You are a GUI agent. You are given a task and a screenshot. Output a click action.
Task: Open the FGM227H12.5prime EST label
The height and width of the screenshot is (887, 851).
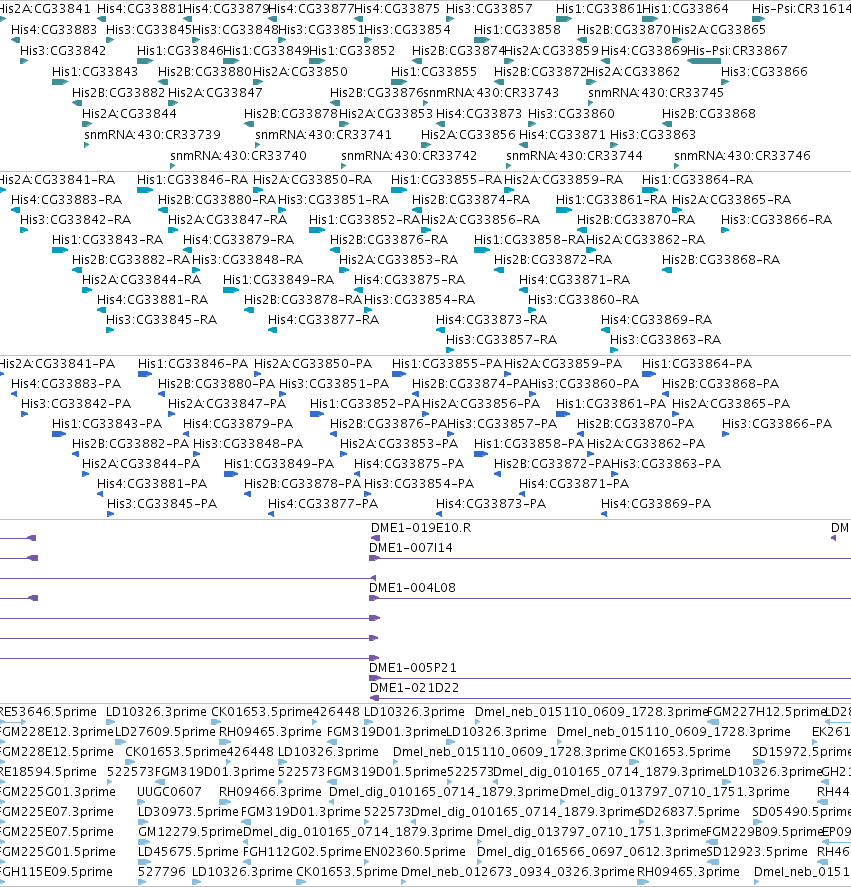coord(766,712)
